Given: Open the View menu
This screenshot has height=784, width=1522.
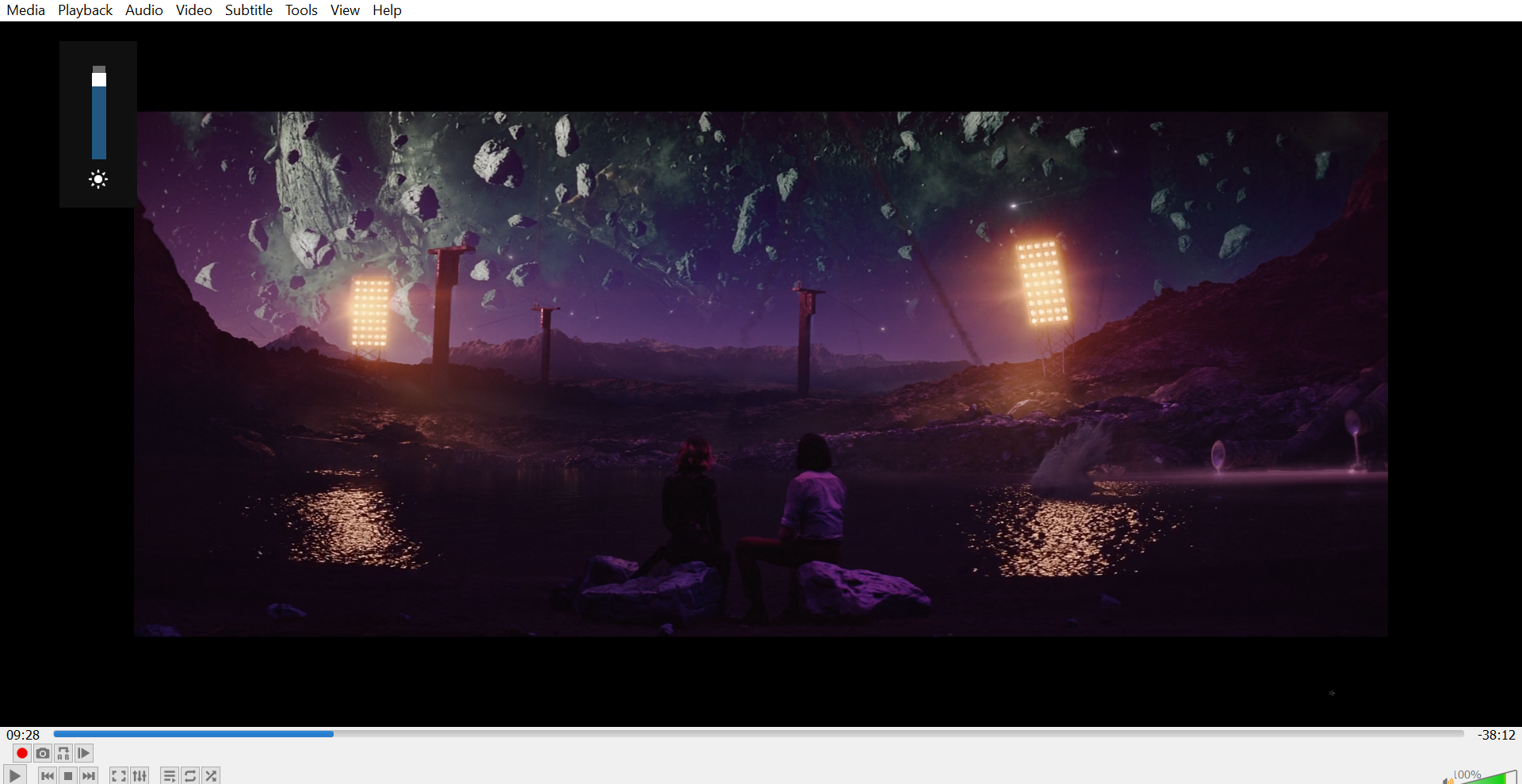Looking at the screenshot, I should [345, 10].
